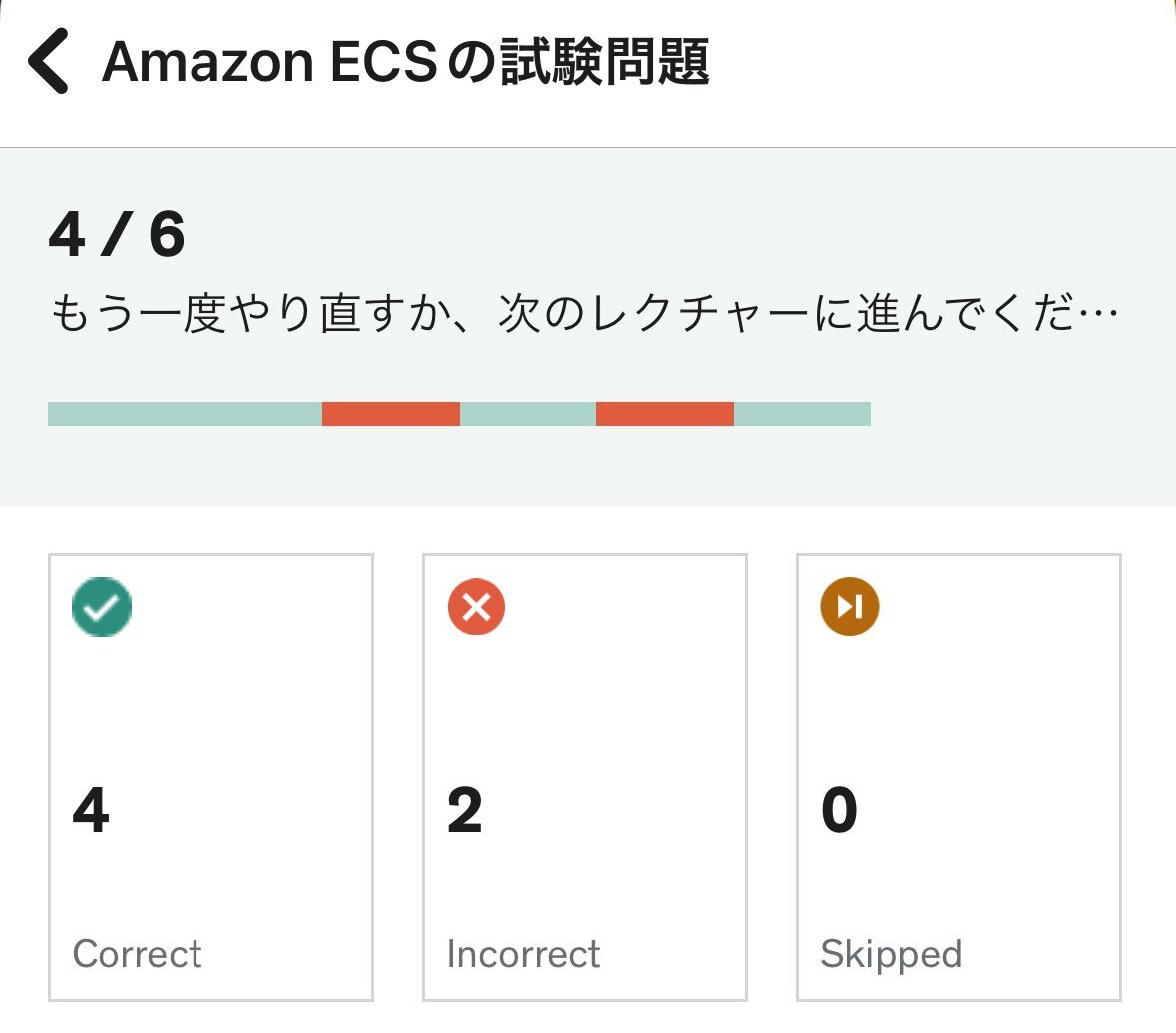The width and height of the screenshot is (1176, 1033).
Task: Click the orange skip-forward Skipped icon
Action: pos(849,607)
